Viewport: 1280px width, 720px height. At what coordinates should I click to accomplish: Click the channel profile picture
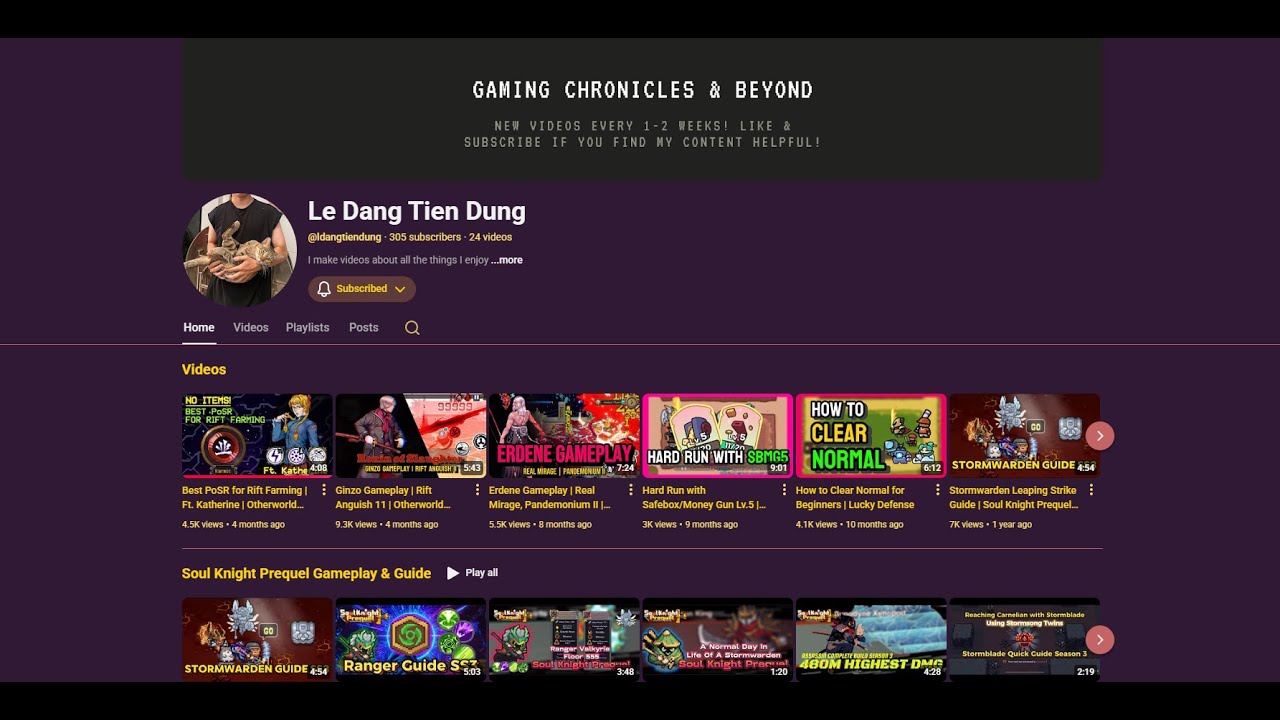240,250
